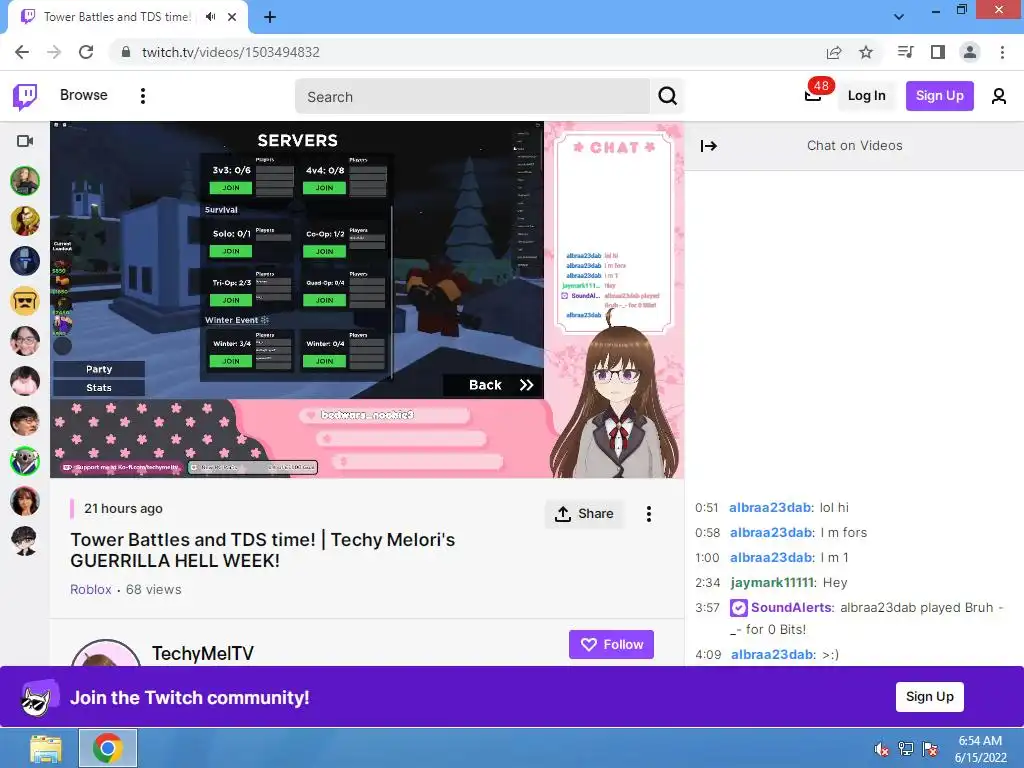
Task: Jump to 4:09 chat timestamp
Action: [x=708, y=654]
